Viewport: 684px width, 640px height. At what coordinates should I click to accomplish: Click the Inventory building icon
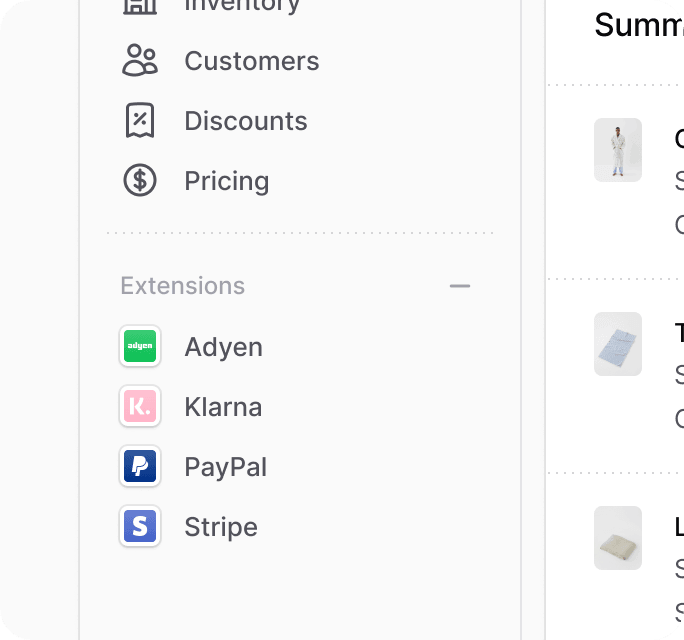pyautogui.click(x=140, y=6)
